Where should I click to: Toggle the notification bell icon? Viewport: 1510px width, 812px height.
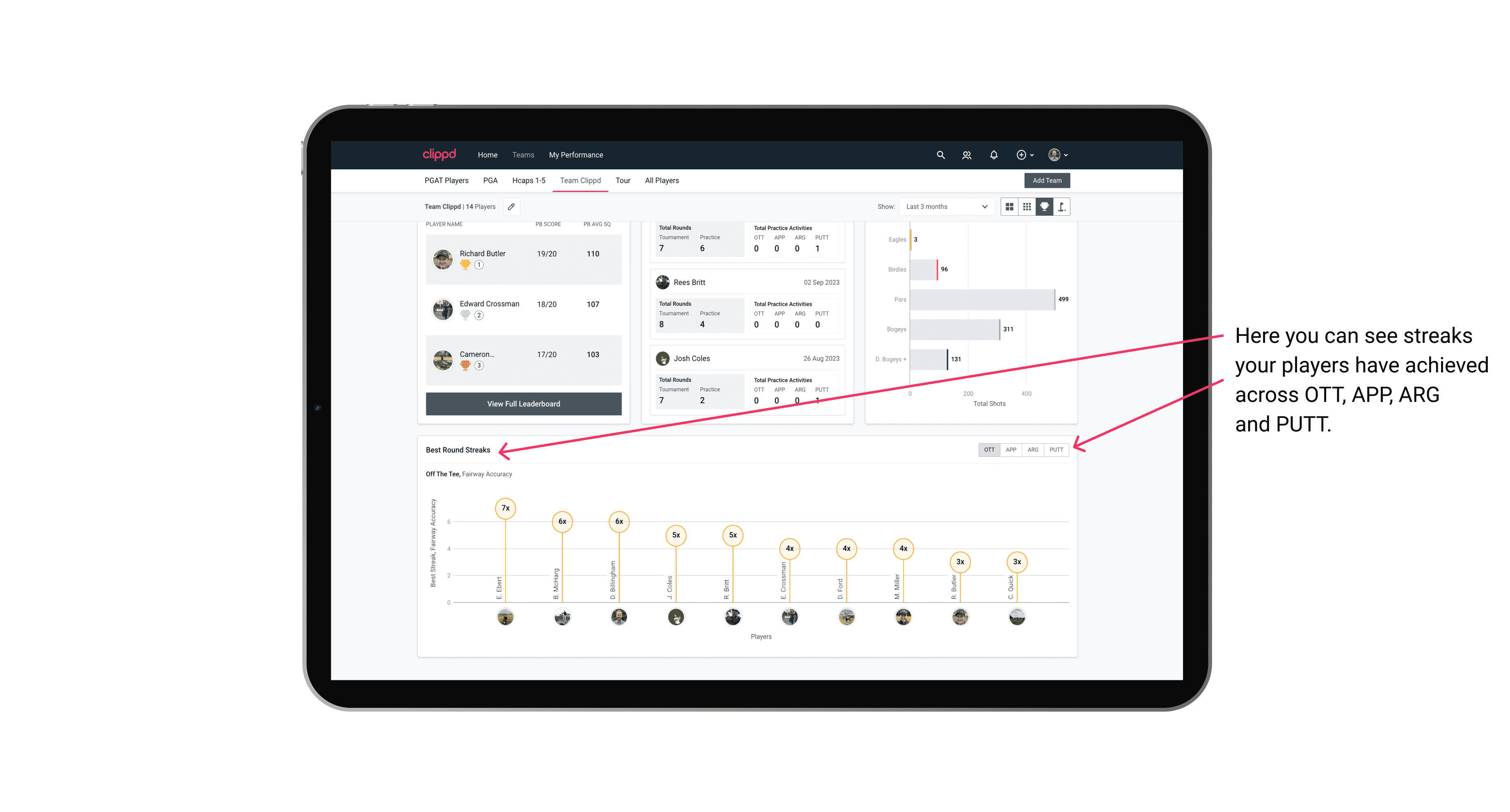[992, 155]
